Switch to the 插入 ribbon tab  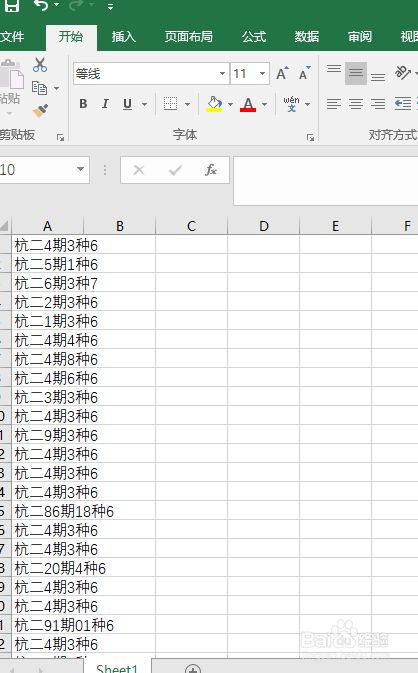click(124, 37)
